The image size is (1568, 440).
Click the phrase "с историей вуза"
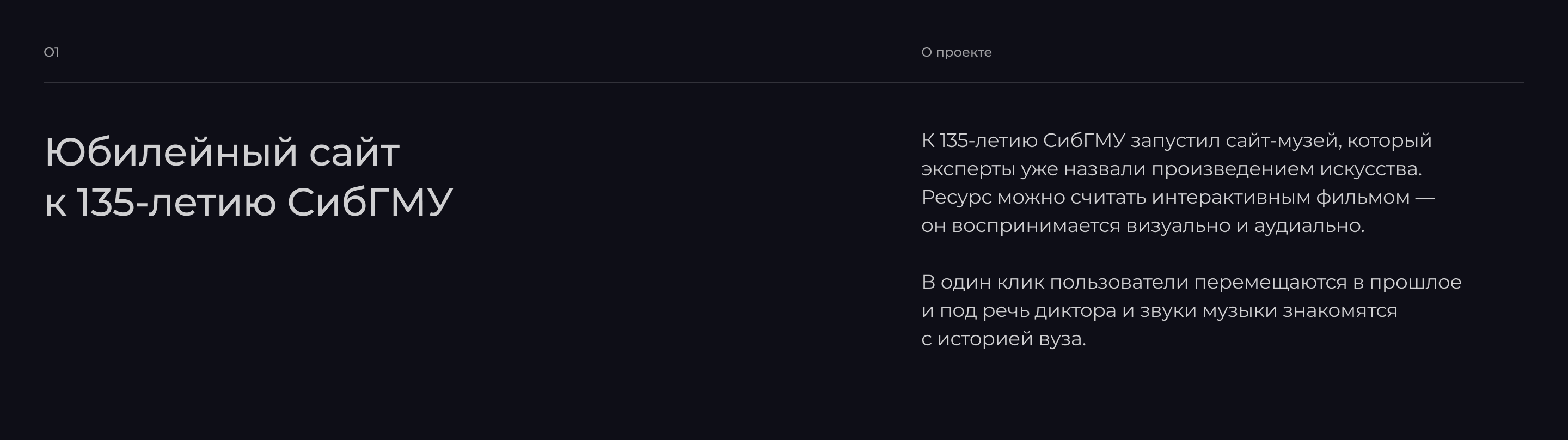(1003, 339)
